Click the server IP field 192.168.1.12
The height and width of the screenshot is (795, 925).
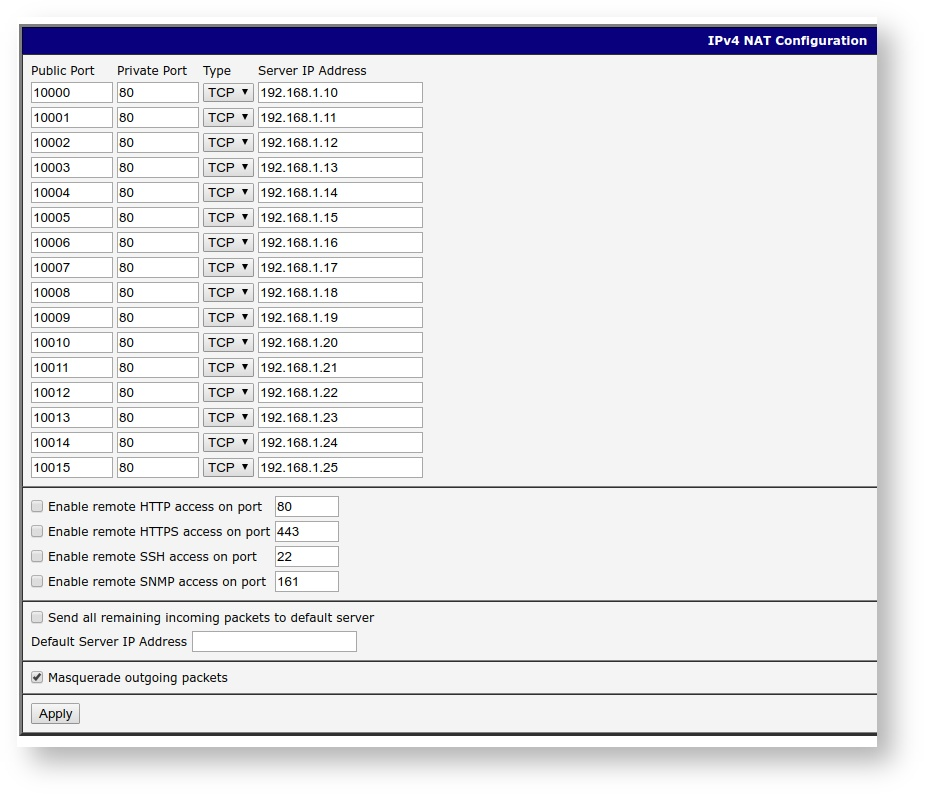(340, 143)
